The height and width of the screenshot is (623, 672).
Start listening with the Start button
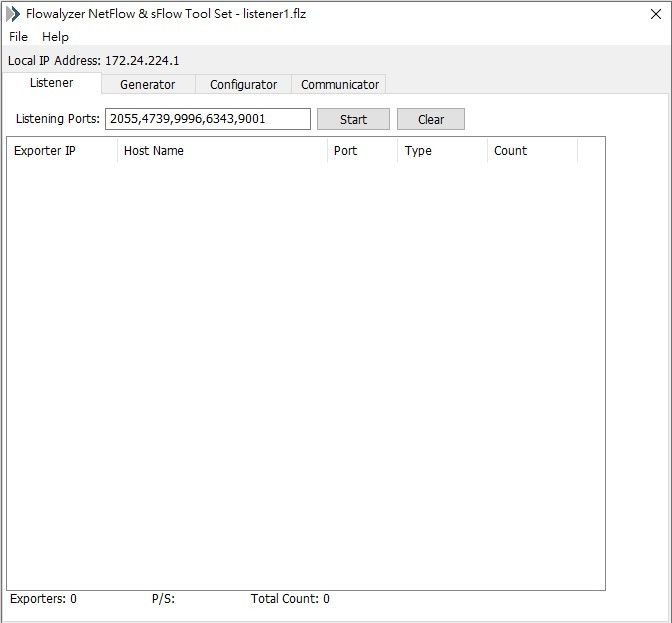pos(353,119)
